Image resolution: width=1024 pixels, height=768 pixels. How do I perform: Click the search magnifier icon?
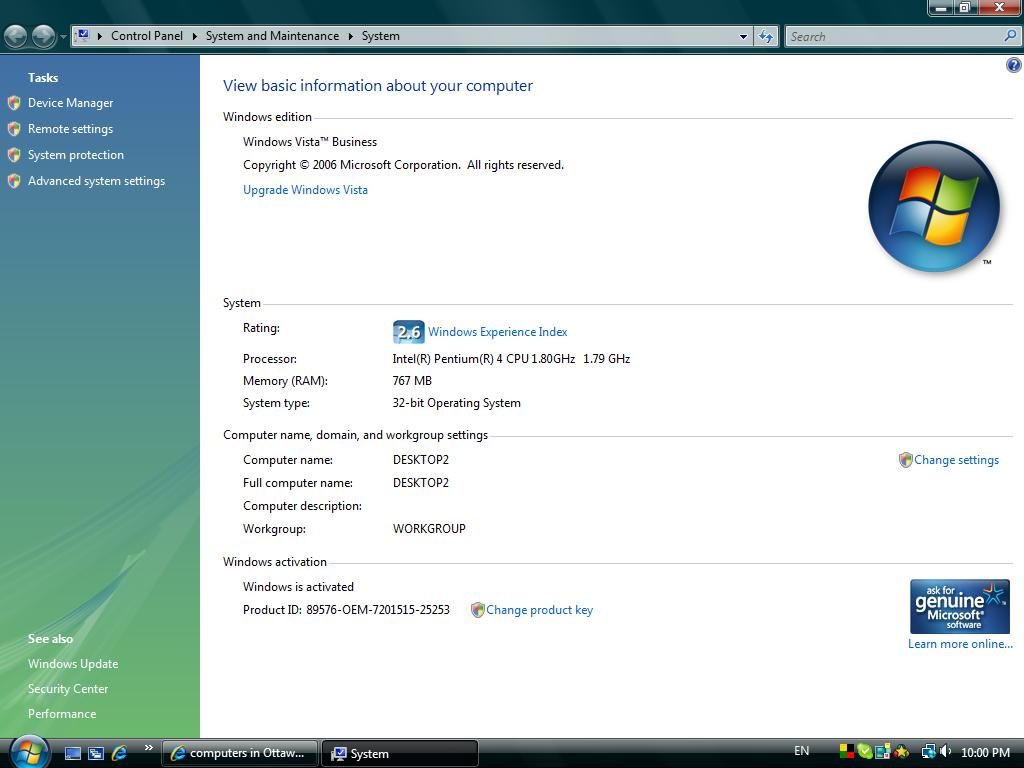(x=1010, y=36)
